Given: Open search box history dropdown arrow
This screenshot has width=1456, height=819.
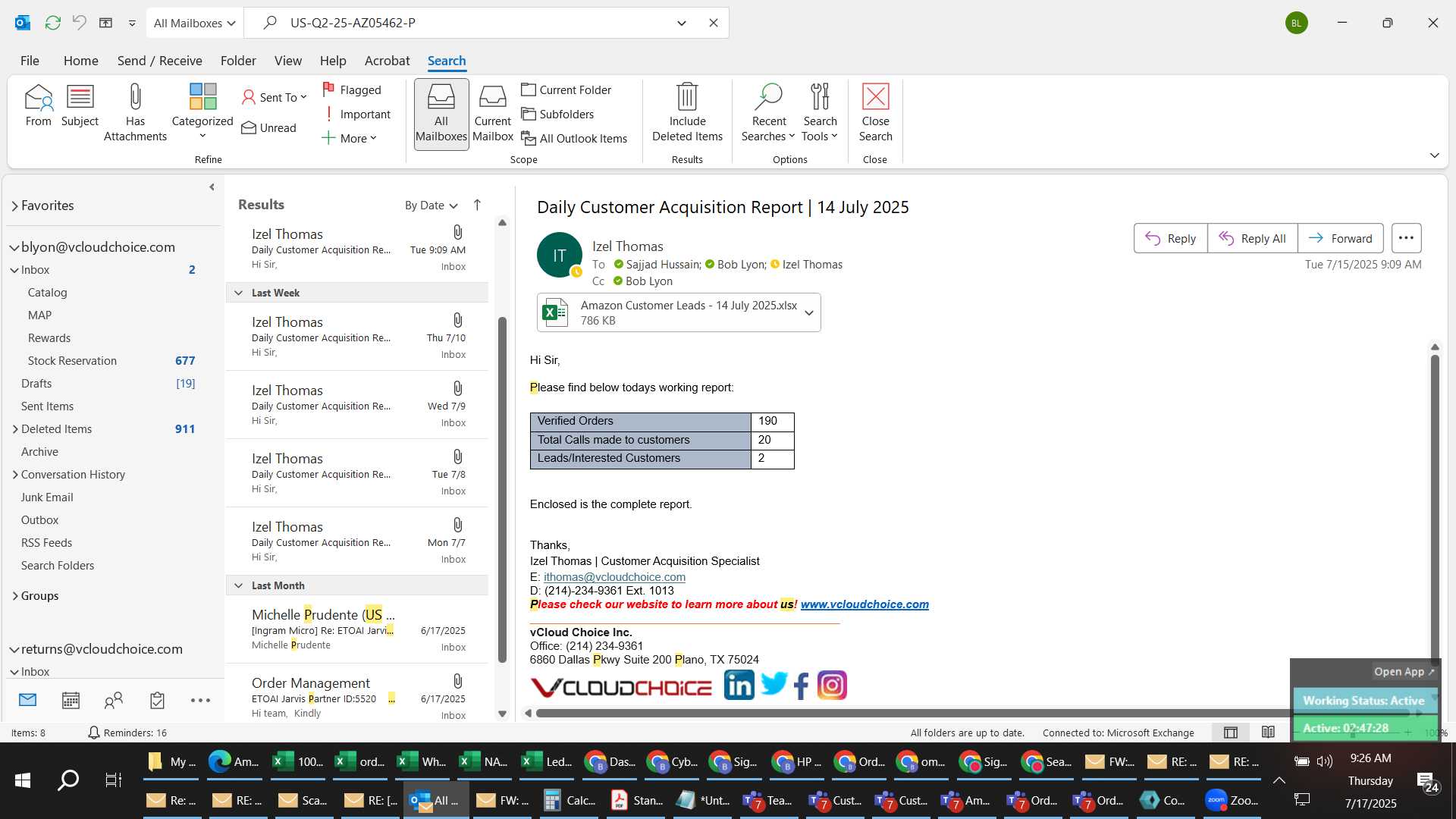Looking at the screenshot, I should pyautogui.click(x=681, y=23).
